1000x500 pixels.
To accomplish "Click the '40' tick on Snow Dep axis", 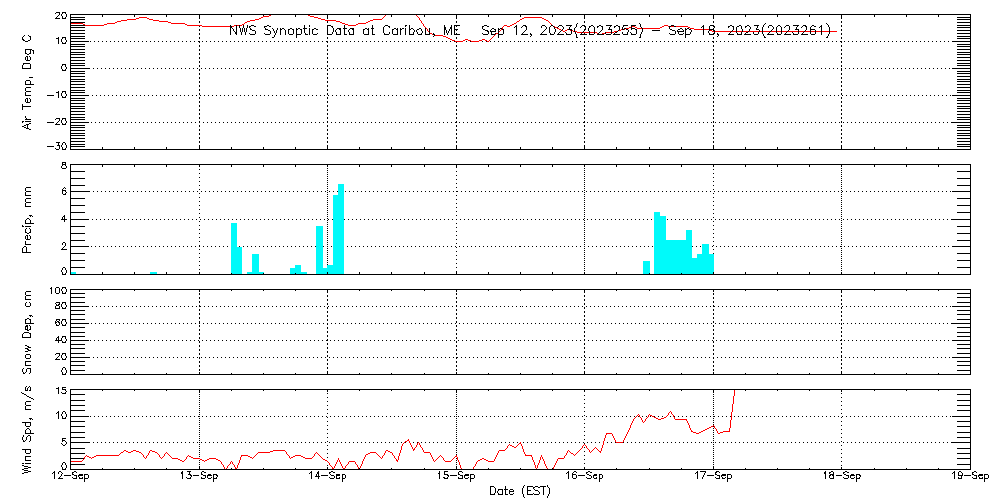I will pos(61,340).
